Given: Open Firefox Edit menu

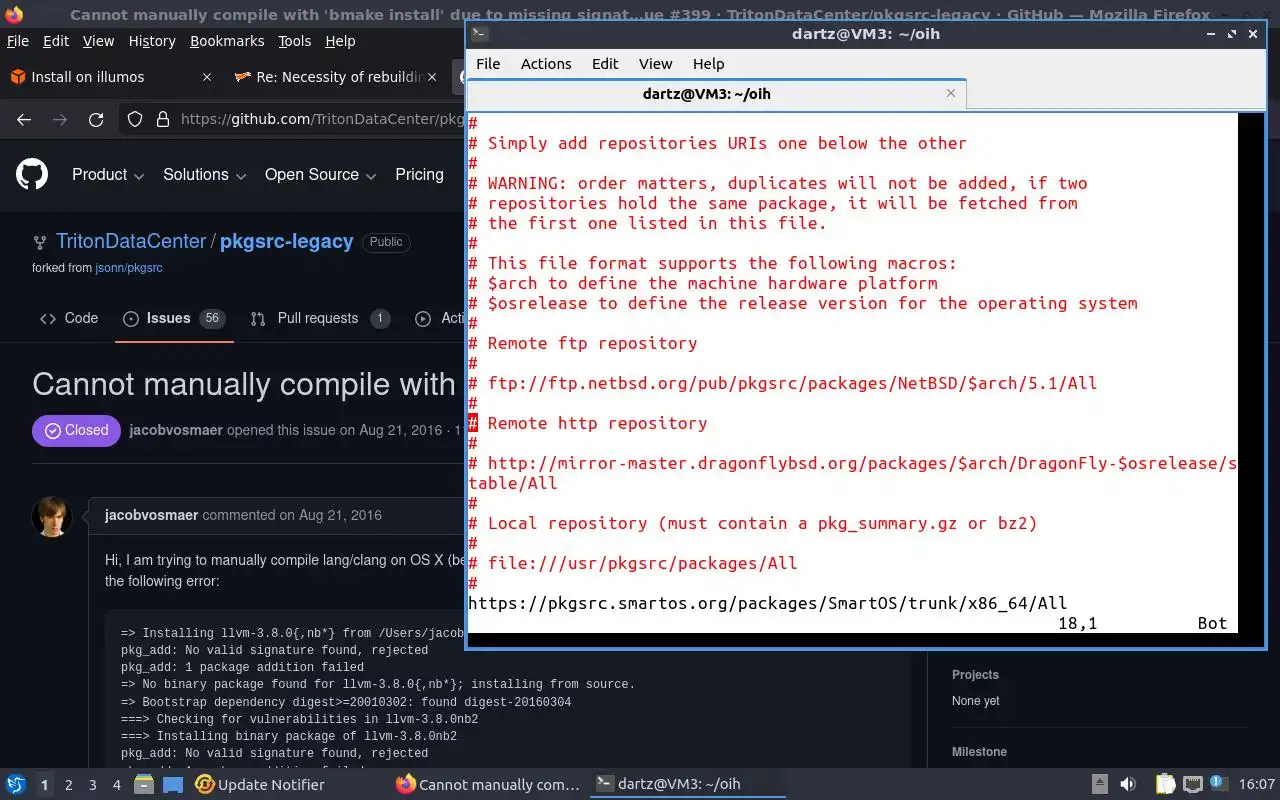Looking at the screenshot, I should [56, 41].
